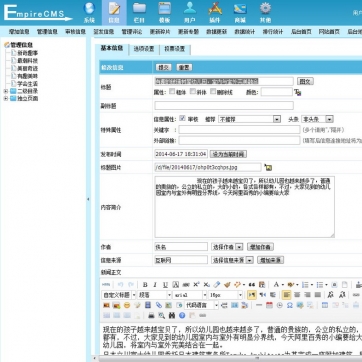This screenshot has width=362, height=362.
Task: Open the 自定义标题 editor dropdown
Action: (x=119, y=295)
